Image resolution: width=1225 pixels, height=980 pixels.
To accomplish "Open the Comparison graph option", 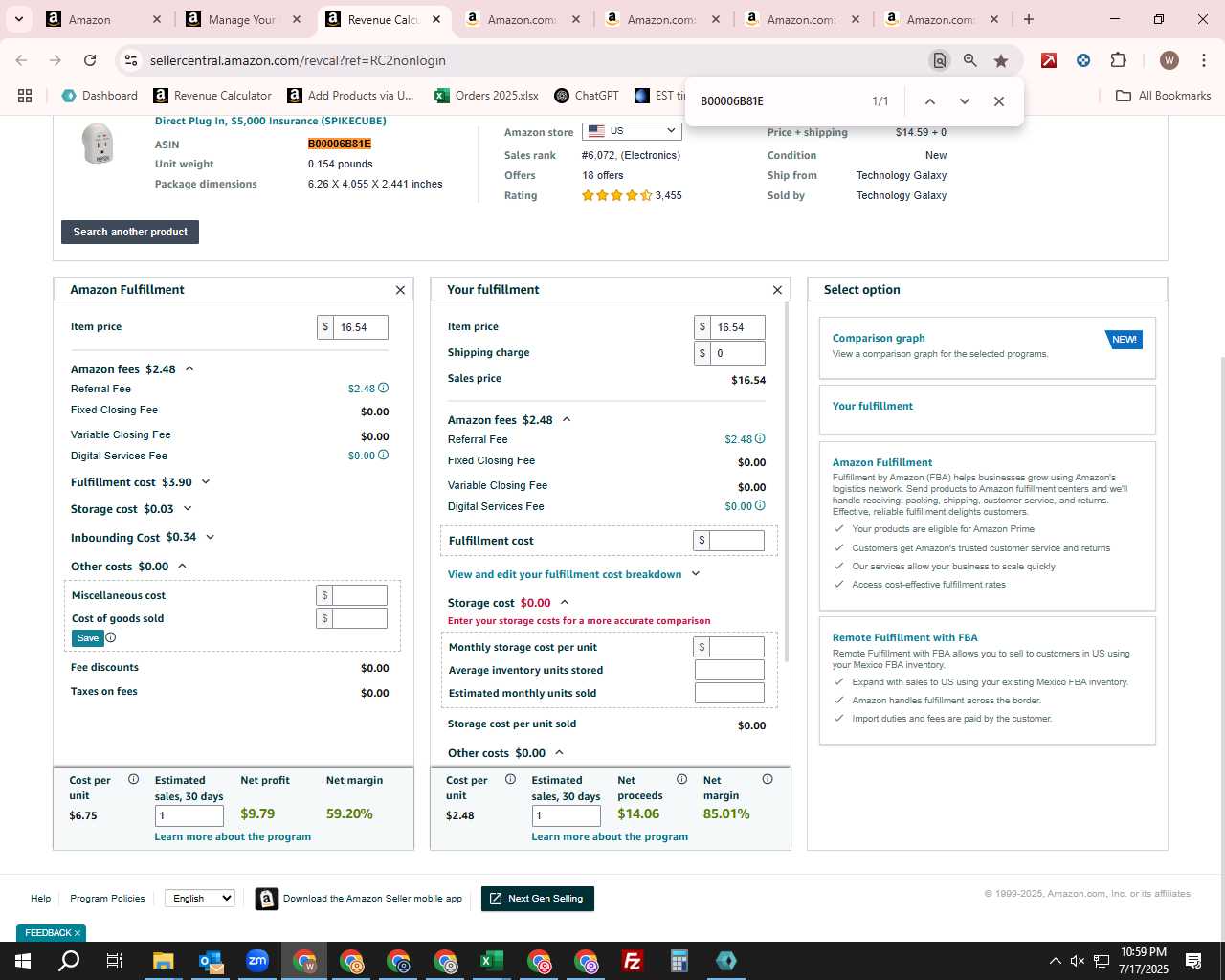I will [x=988, y=347].
